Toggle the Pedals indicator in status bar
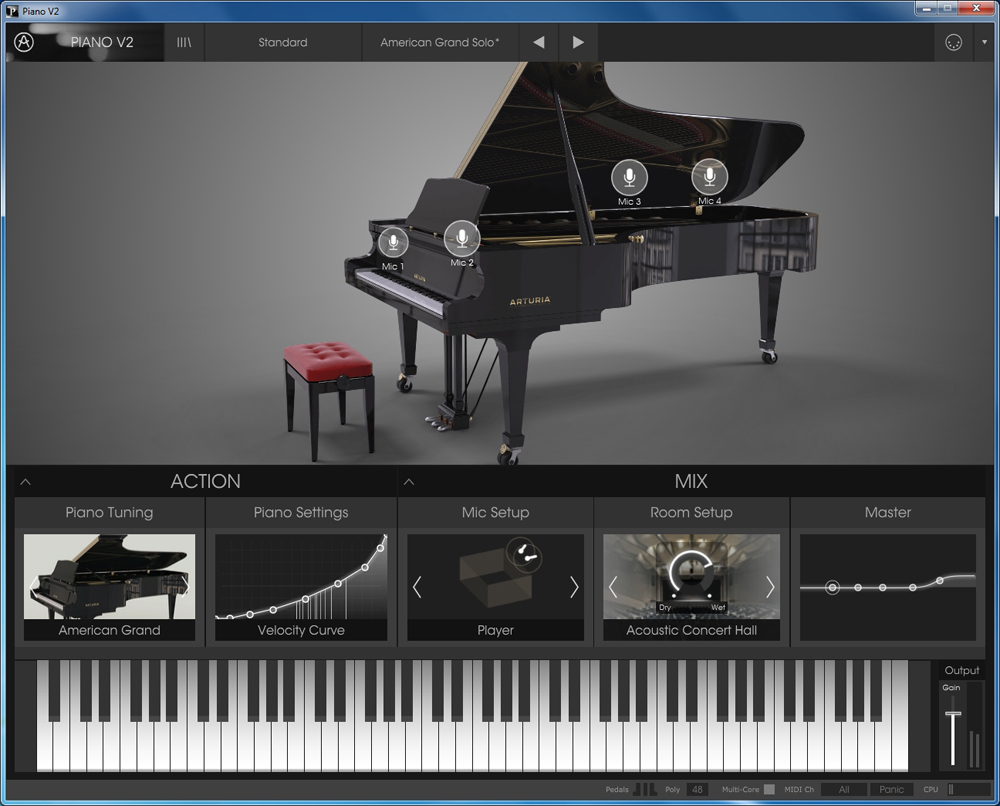This screenshot has height=806, width=1000. click(646, 790)
